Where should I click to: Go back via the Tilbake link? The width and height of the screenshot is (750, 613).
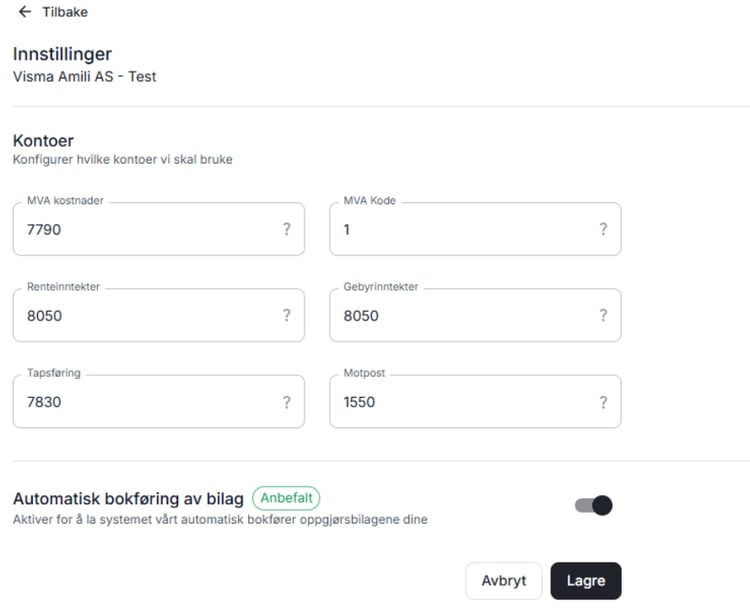click(64, 12)
